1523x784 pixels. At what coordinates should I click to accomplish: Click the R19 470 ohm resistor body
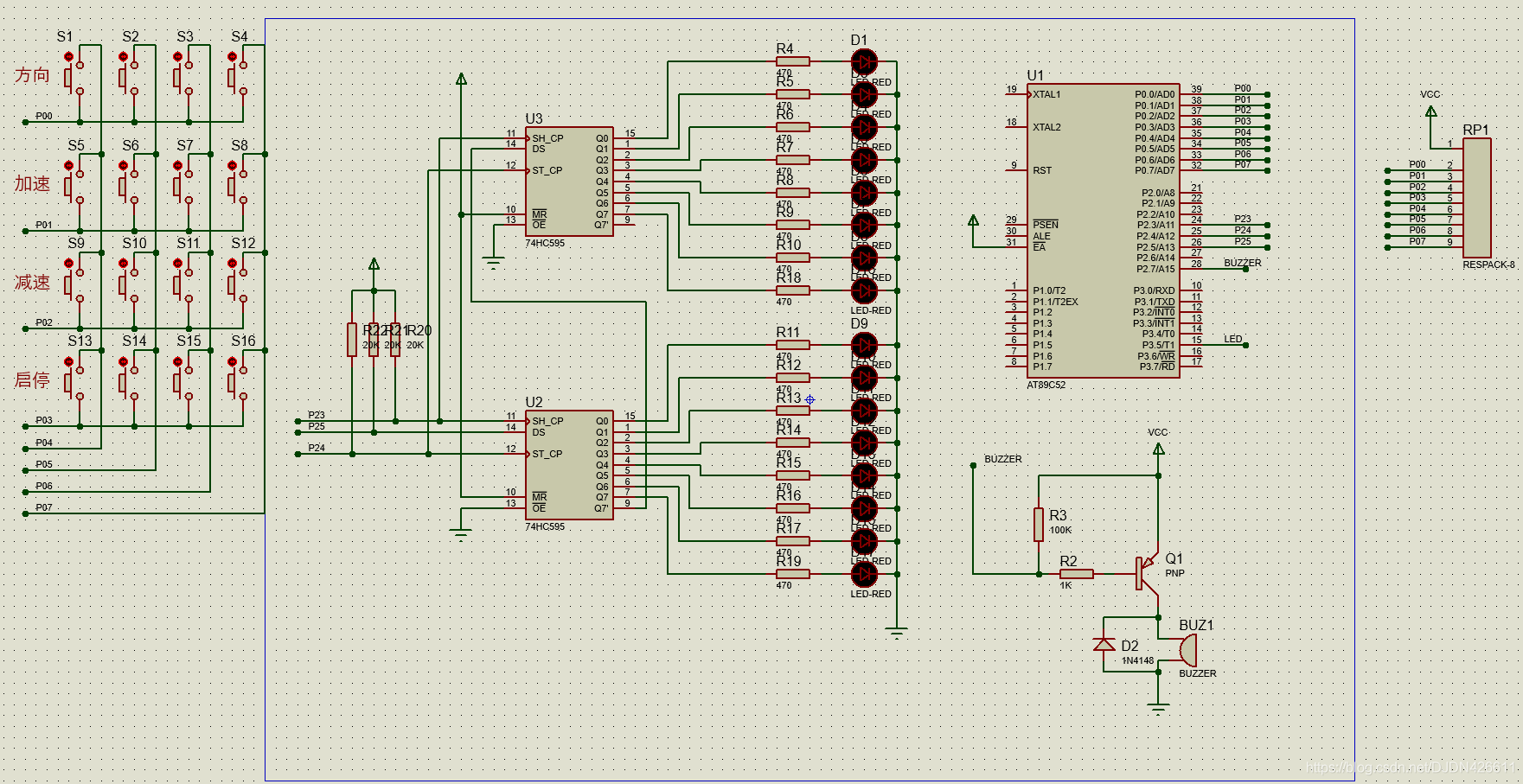pyautogui.click(x=793, y=574)
